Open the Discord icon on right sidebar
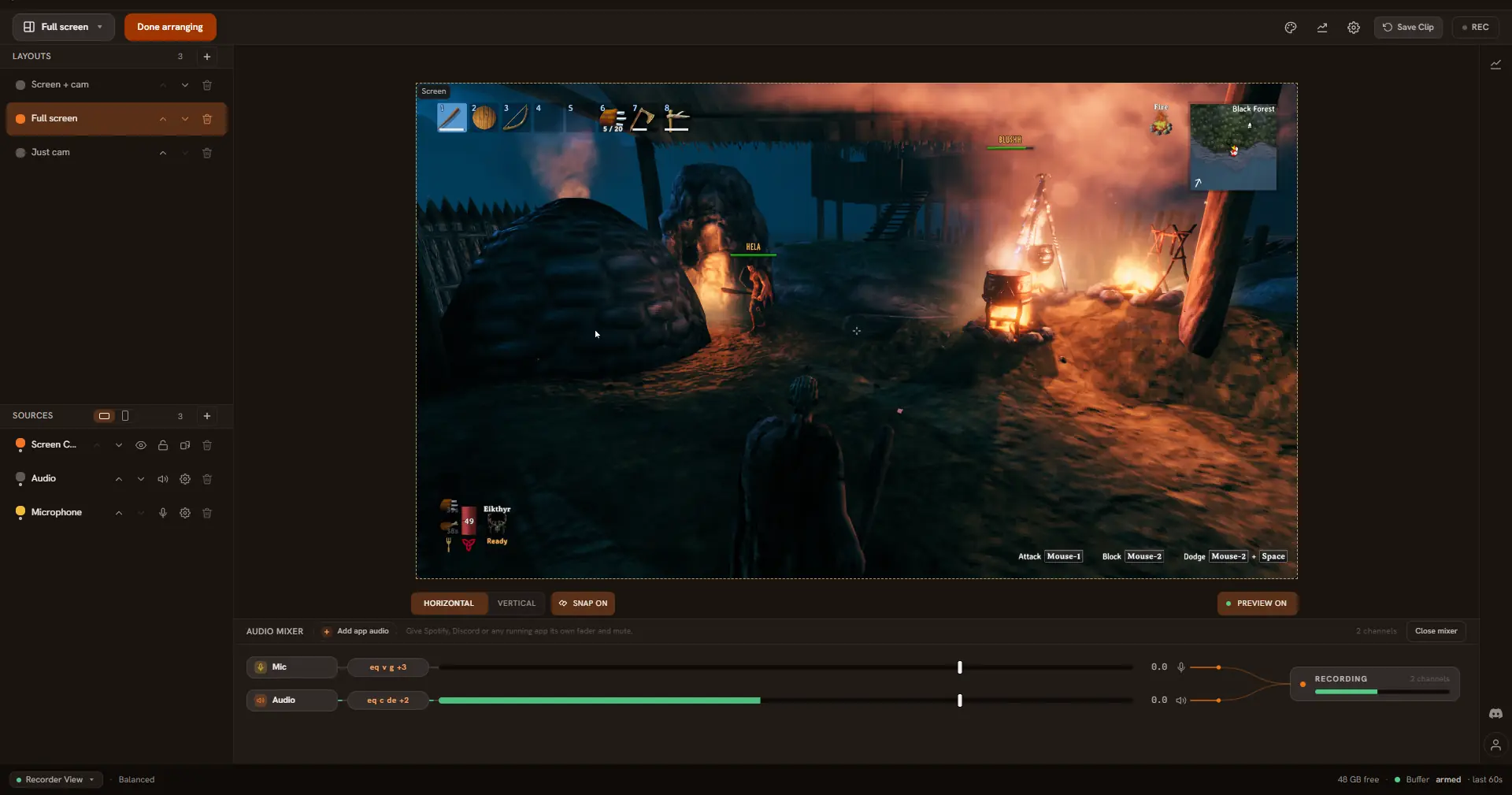Screen dimensions: 1512x795 point(1495,714)
